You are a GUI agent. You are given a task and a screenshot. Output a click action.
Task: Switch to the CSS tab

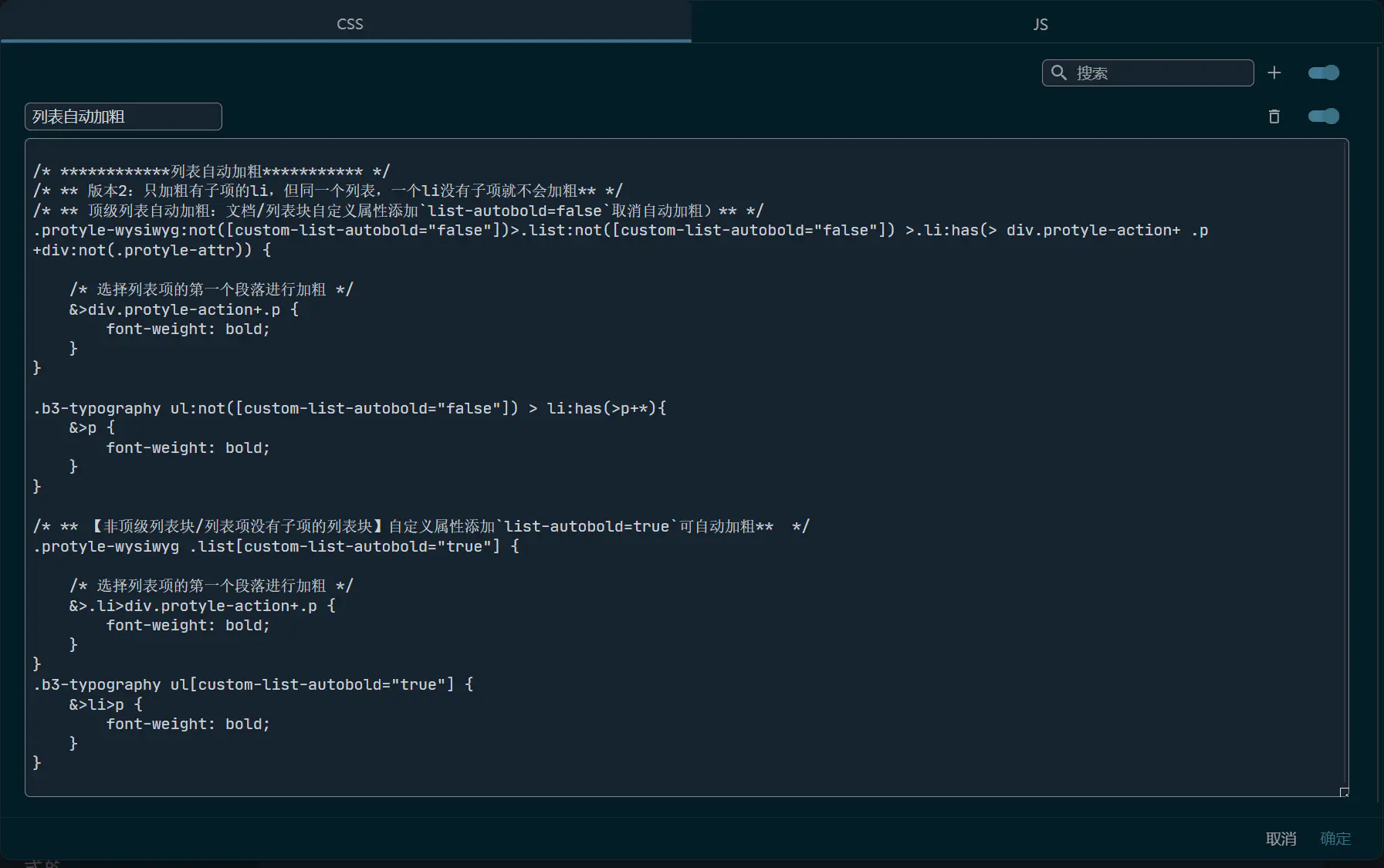(350, 24)
